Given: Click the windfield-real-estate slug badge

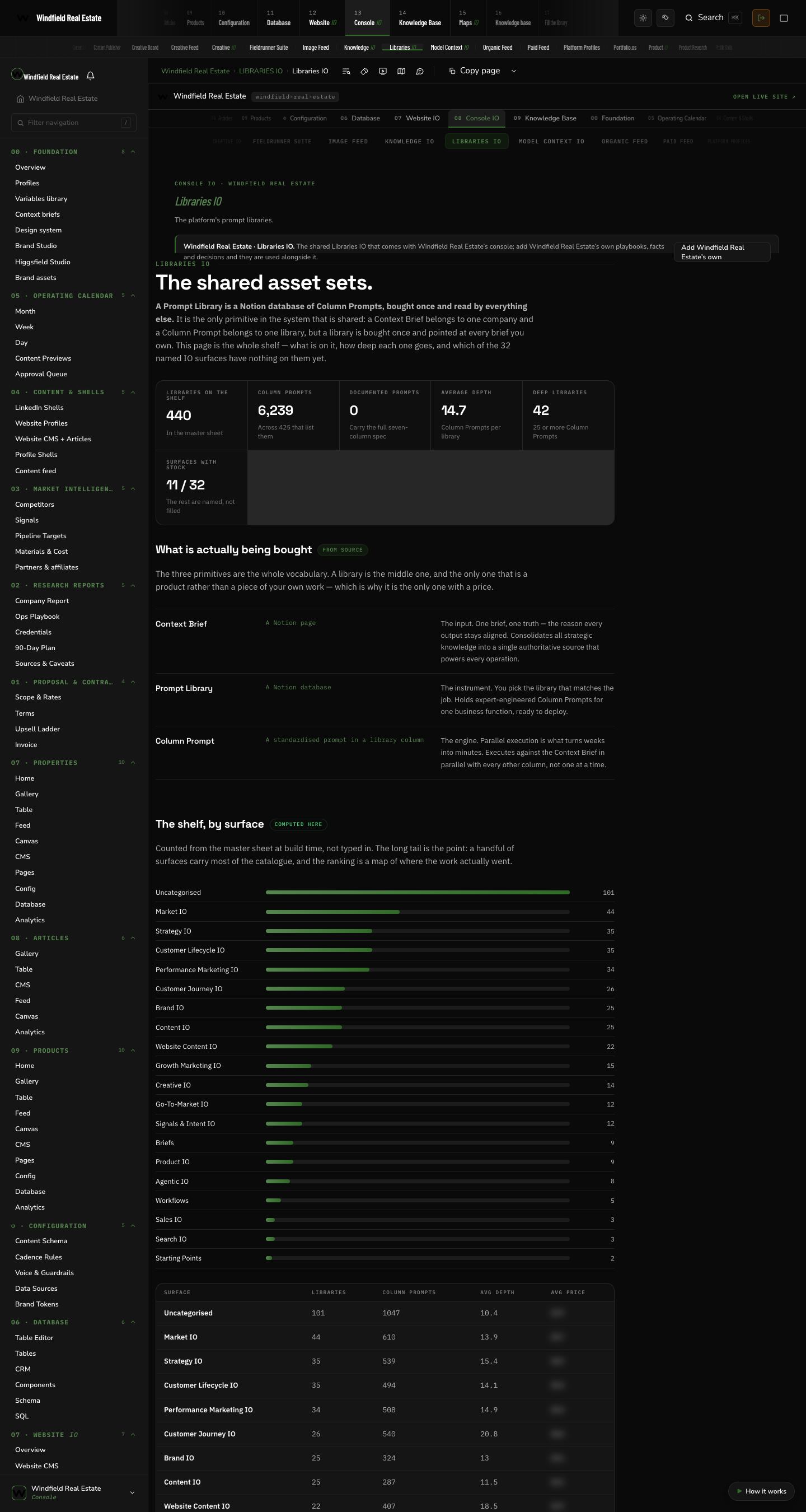Looking at the screenshot, I should pos(295,97).
